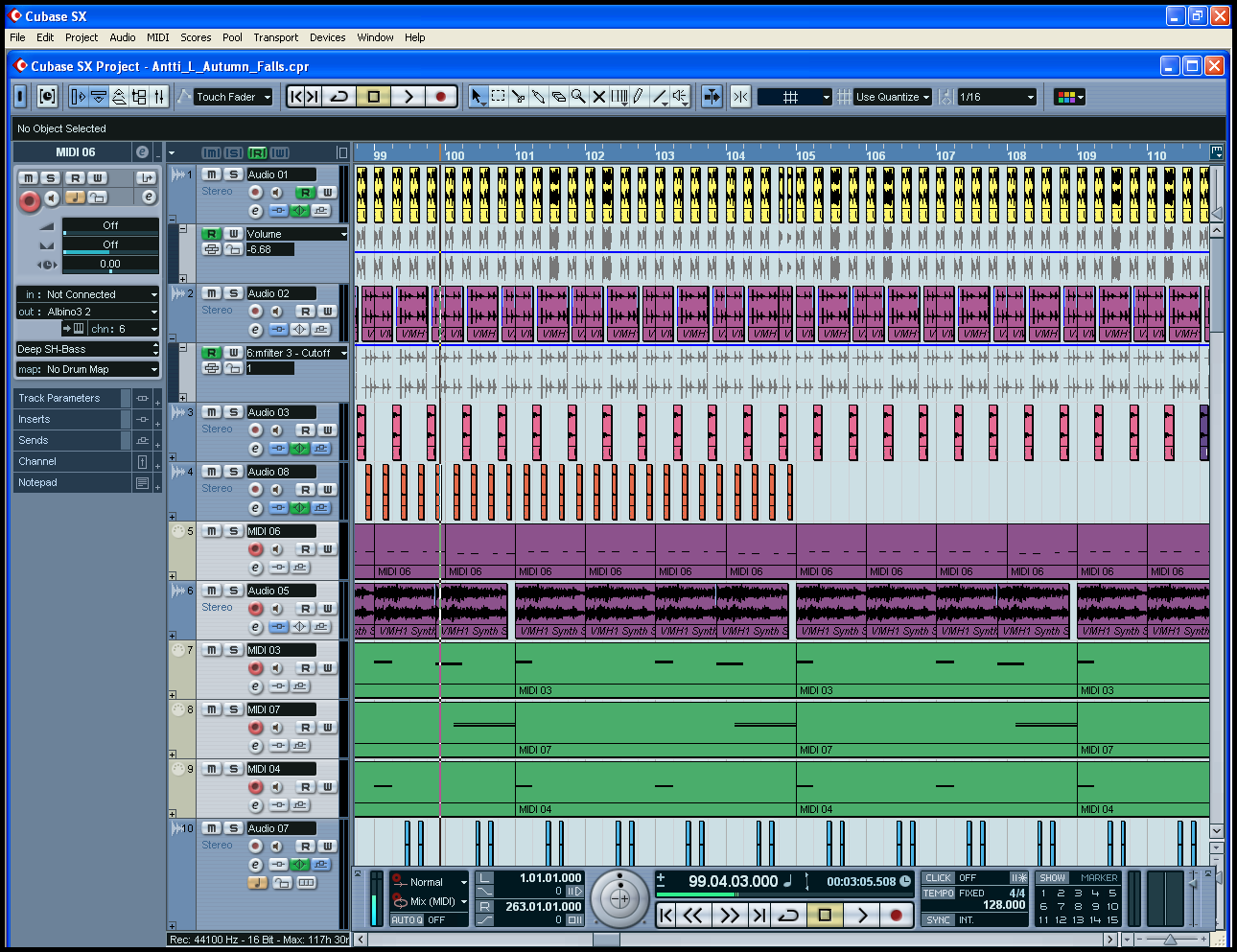Open the Mixer window
This screenshot has height=952, width=1237.
click(159, 96)
